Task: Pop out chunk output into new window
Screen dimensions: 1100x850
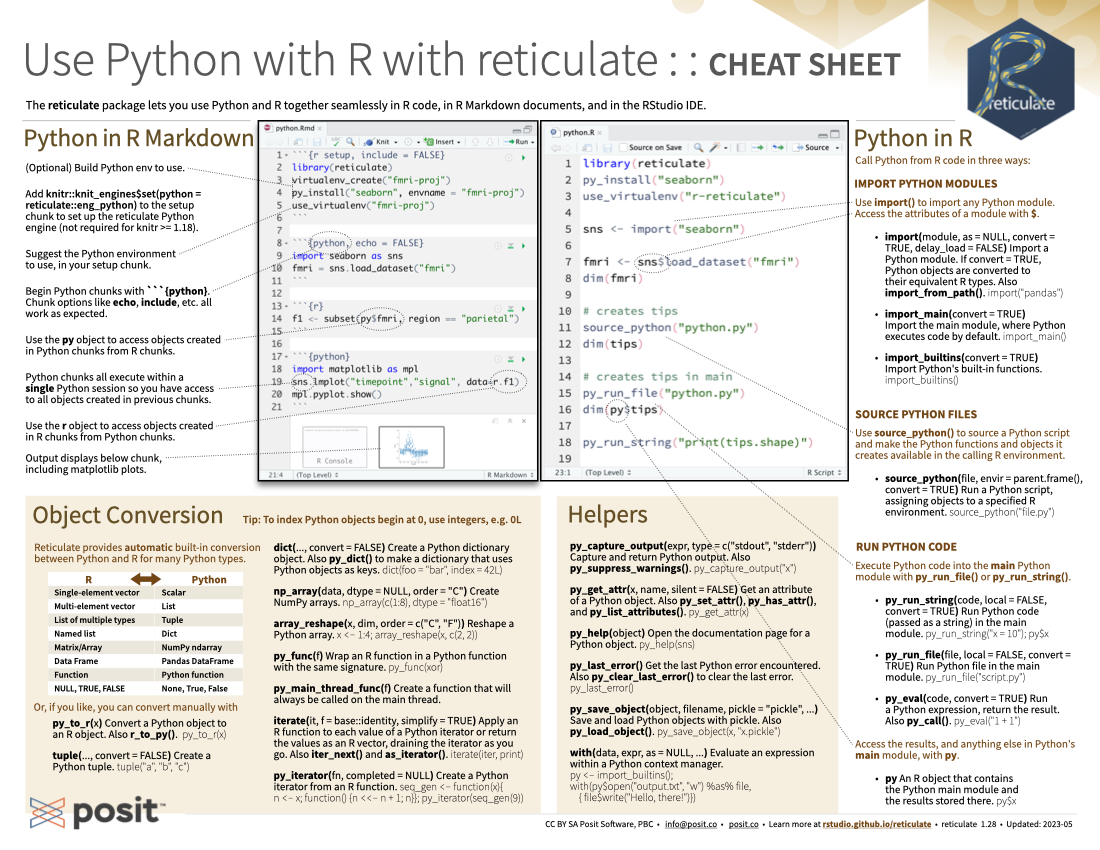Action: click(495, 421)
